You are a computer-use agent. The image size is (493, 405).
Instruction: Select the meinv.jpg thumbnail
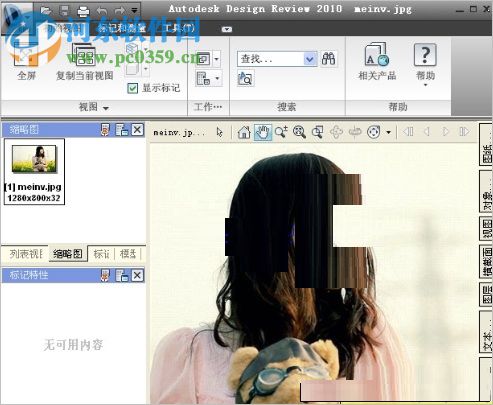(x=34, y=171)
